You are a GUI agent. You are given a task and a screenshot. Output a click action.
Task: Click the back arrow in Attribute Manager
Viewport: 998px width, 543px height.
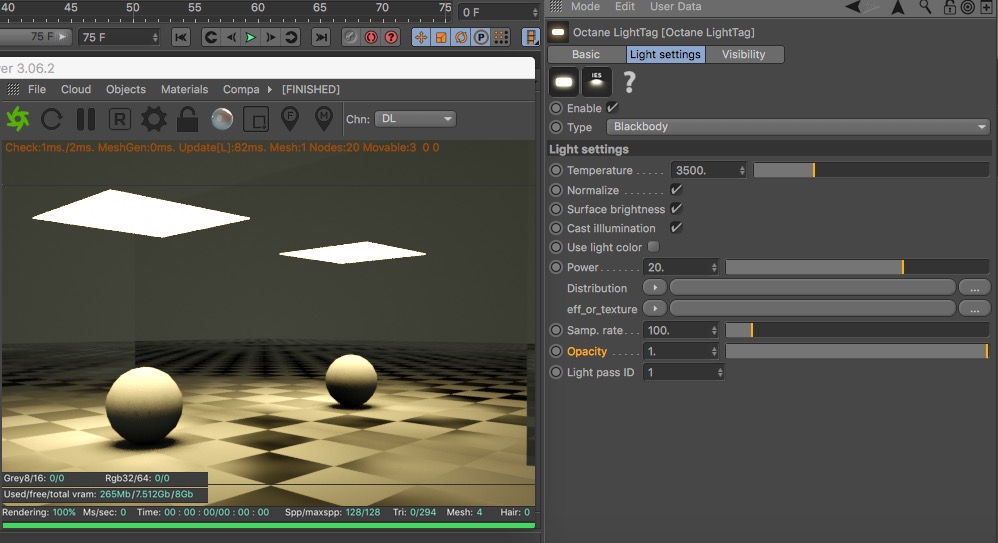[855, 7]
